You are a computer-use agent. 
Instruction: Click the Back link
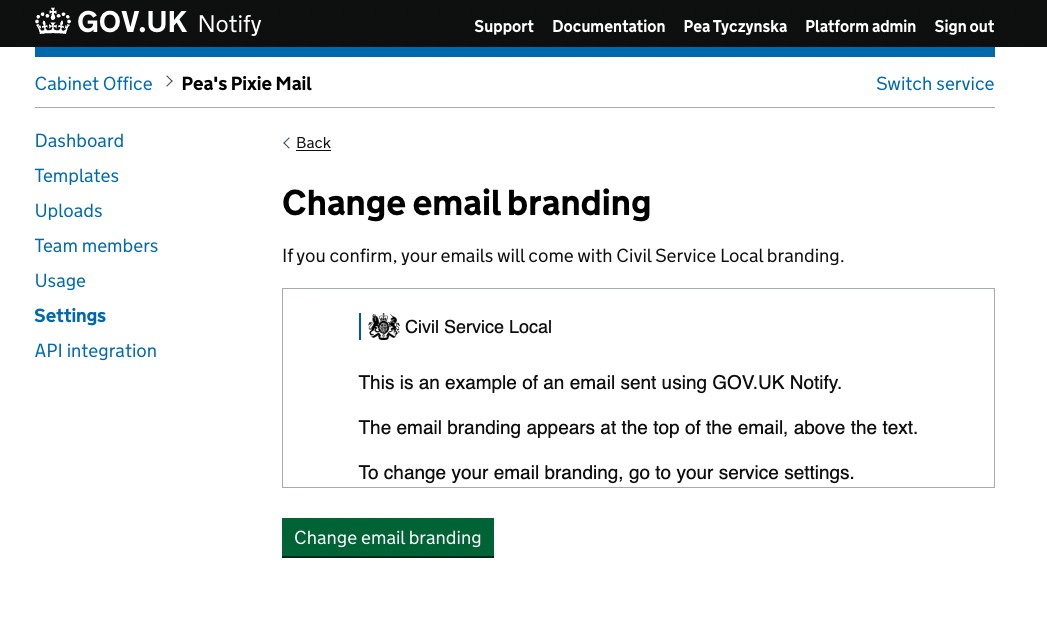click(313, 143)
